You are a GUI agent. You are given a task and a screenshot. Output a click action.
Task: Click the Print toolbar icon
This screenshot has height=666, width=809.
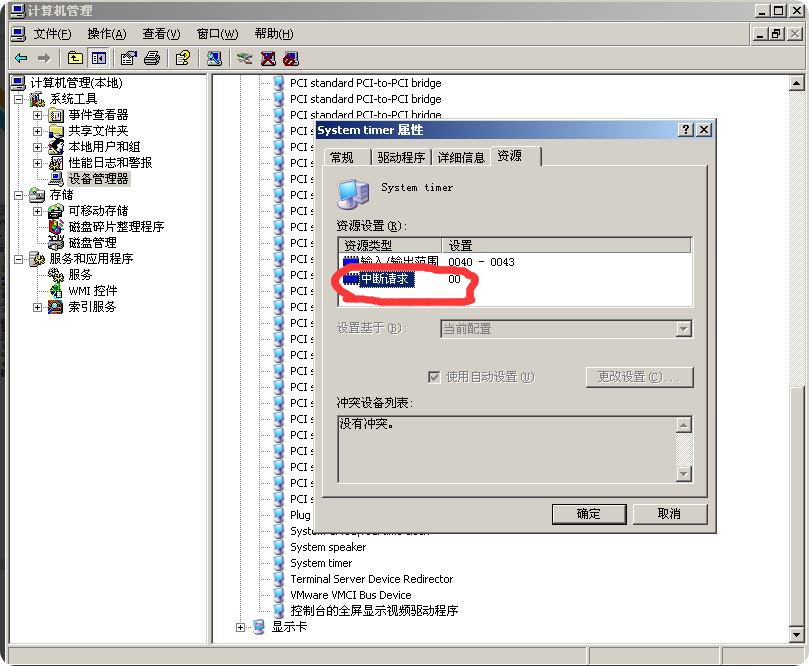[152, 58]
